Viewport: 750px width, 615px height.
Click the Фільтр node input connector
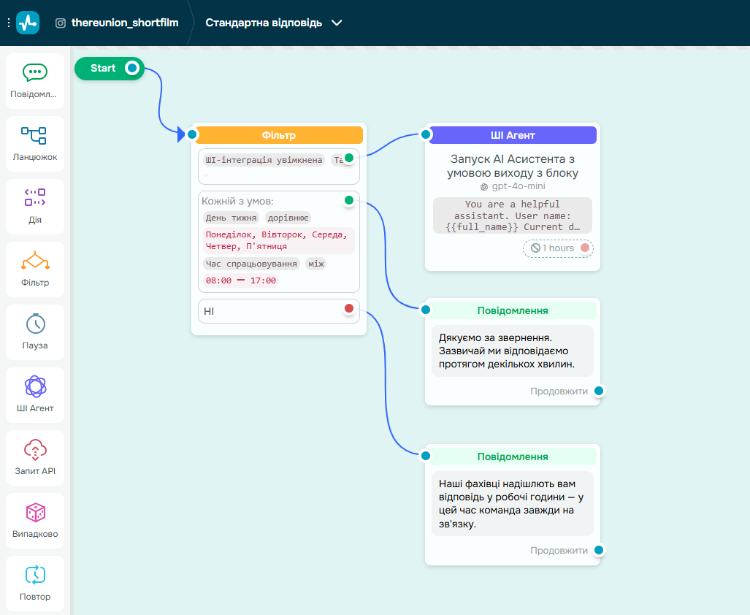click(x=192, y=134)
